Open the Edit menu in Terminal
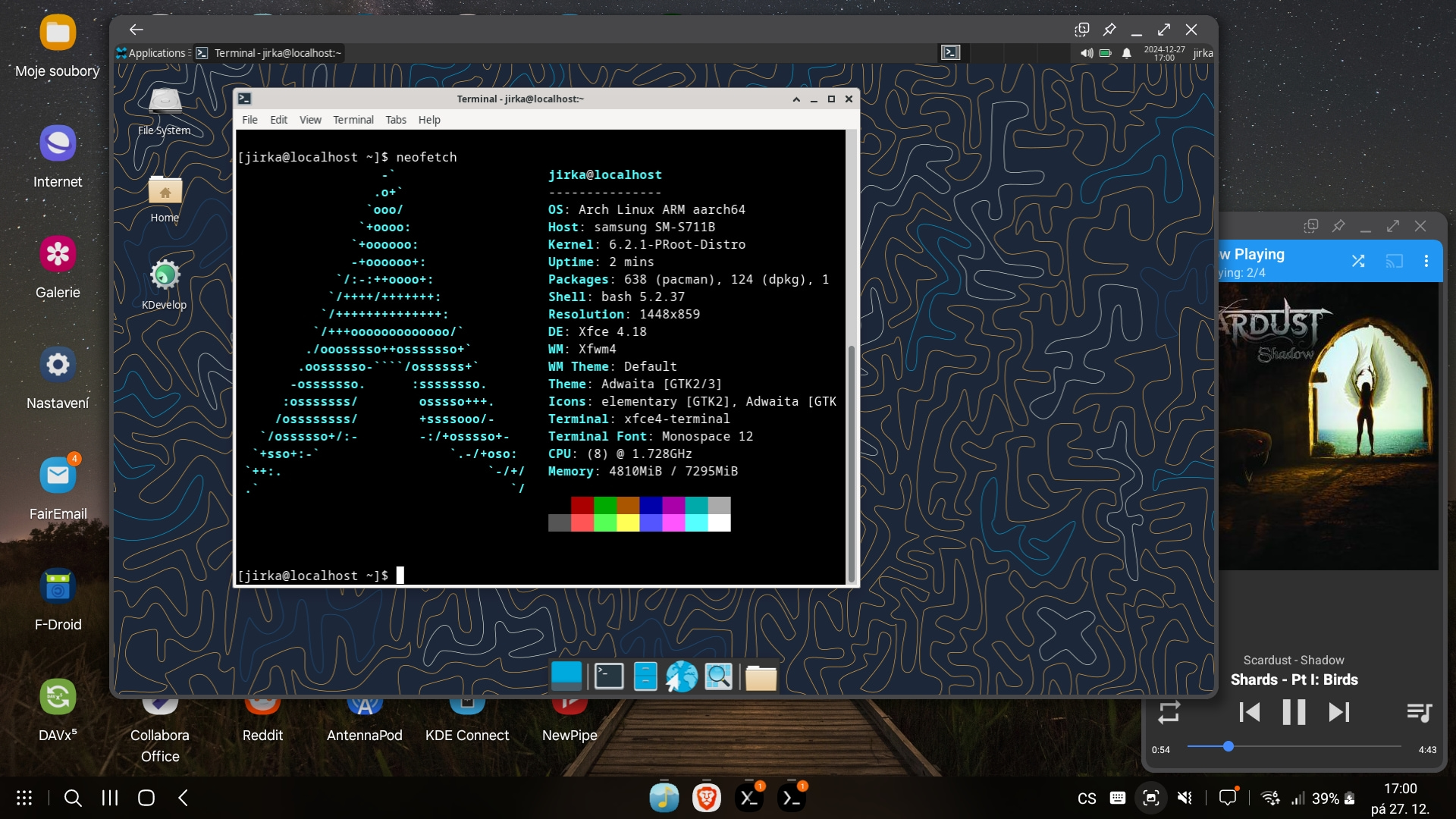 278,120
